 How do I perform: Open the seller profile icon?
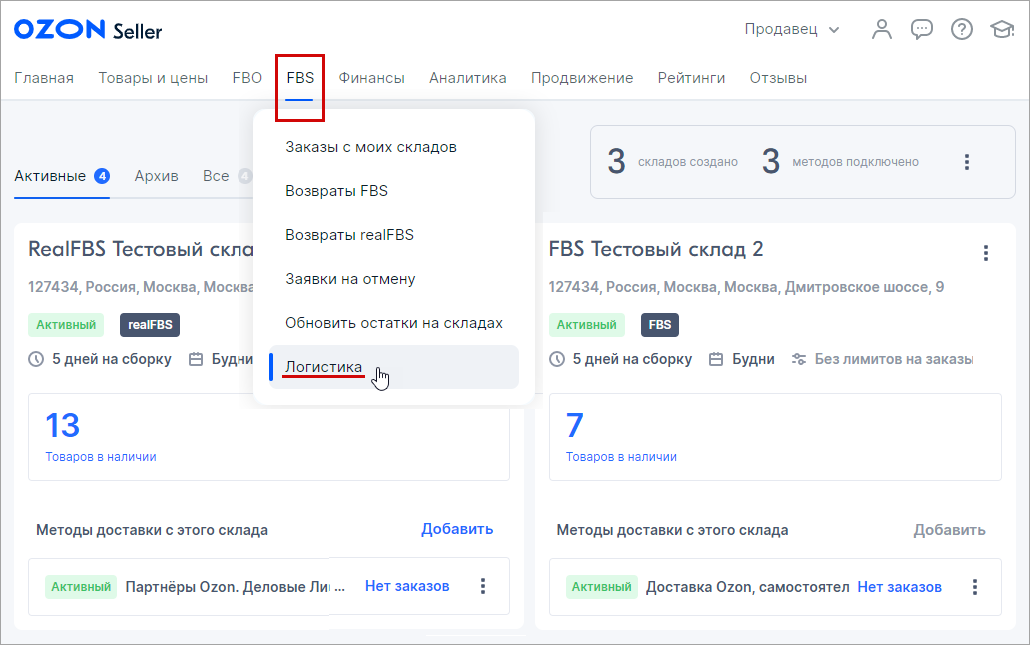click(x=882, y=29)
